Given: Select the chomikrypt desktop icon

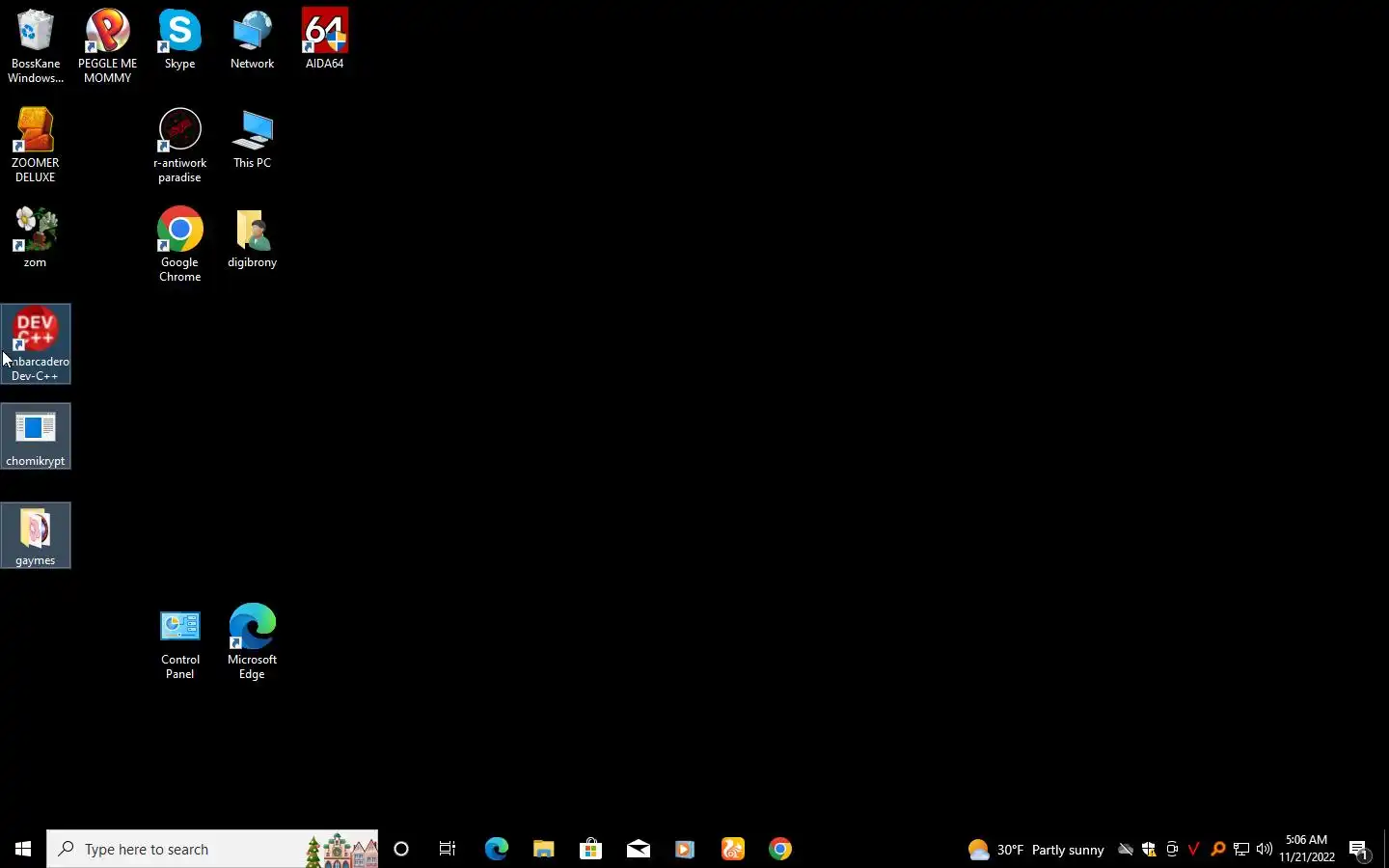Looking at the screenshot, I should click(x=36, y=436).
